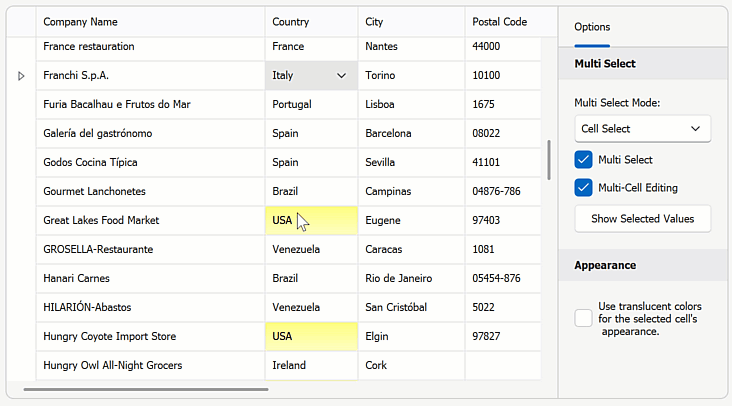The width and height of the screenshot is (732, 406).
Task: Select the Sevilla city cell
Action: [x=411, y=162]
